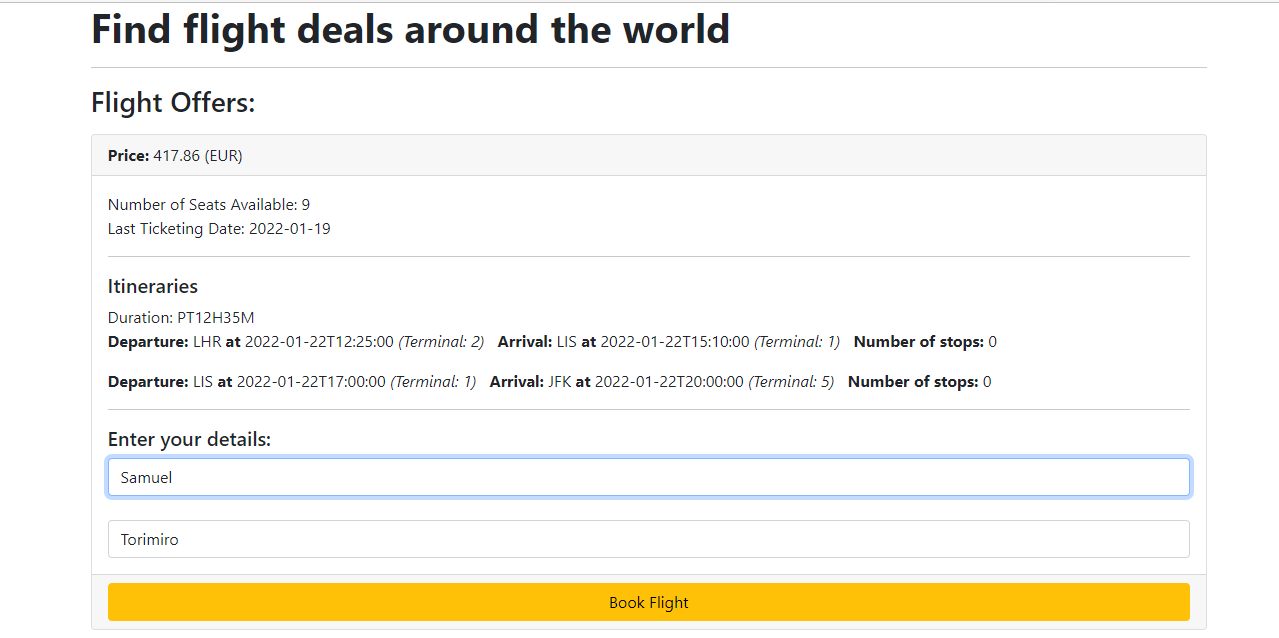Click the LIS departure time 2022-01-22T17:00:00
This screenshot has width=1279, height=638.
311,381
